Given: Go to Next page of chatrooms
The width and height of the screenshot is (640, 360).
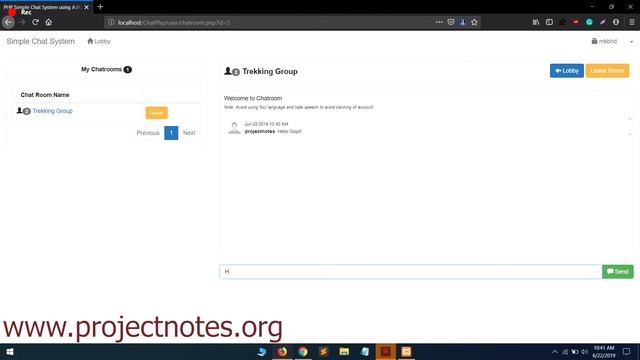Looking at the screenshot, I should click(x=189, y=133).
